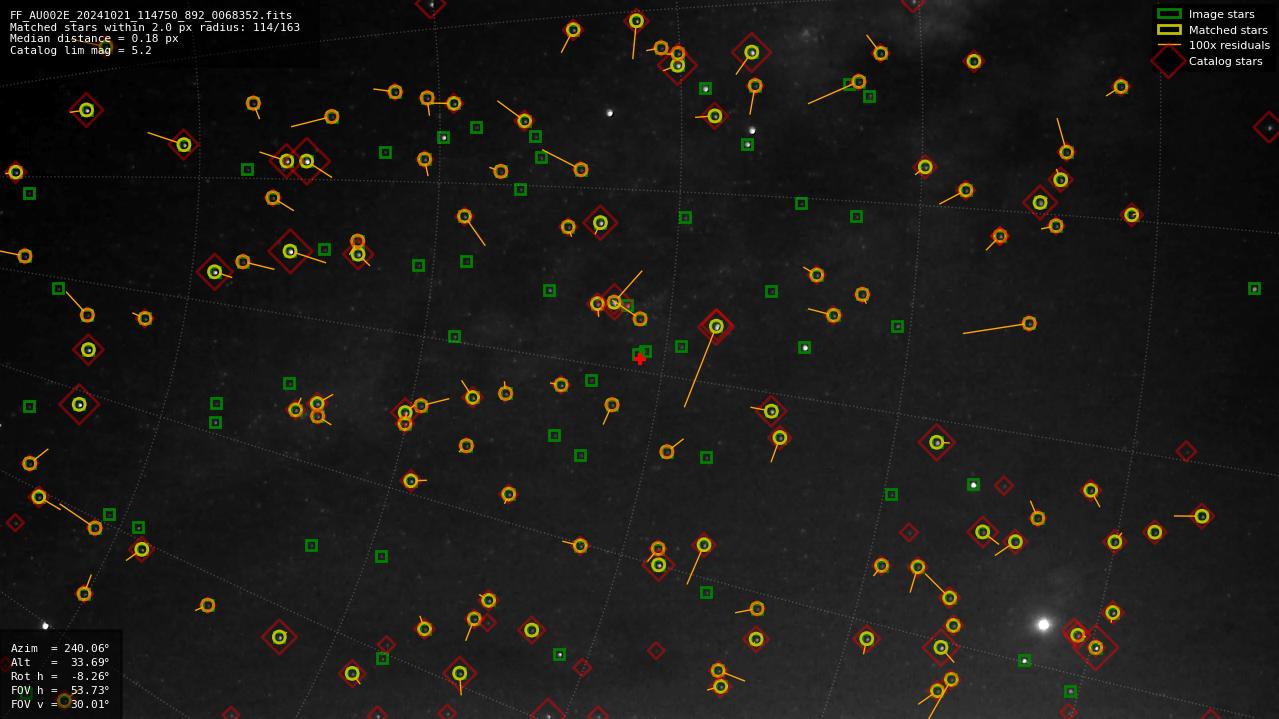Select the "Catalog stars" legend label

click(x=1225, y=61)
